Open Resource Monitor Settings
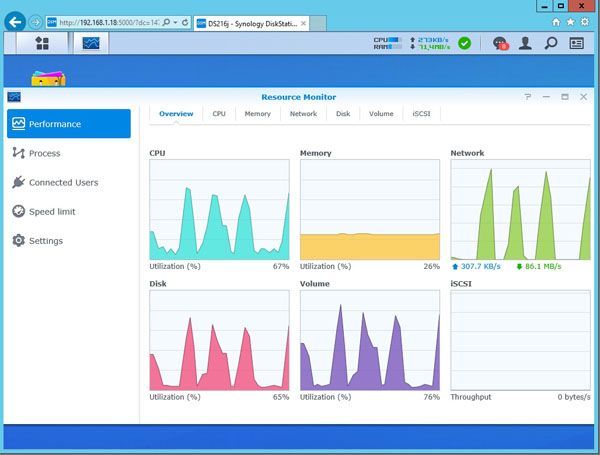Image resolution: width=600 pixels, height=455 pixels. [x=45, y=240]
